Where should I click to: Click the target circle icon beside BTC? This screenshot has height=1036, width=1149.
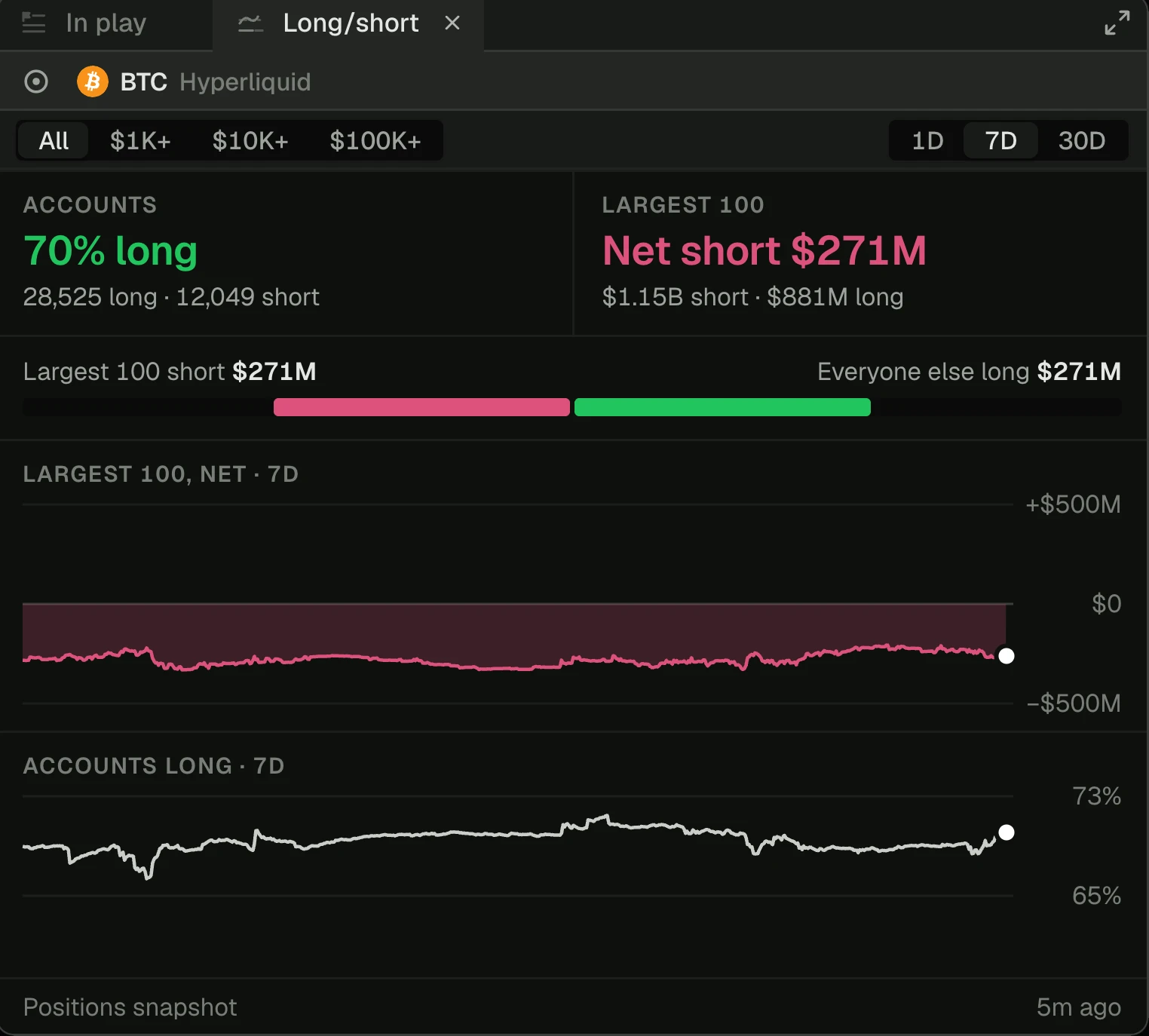click(x=36, y=81)
